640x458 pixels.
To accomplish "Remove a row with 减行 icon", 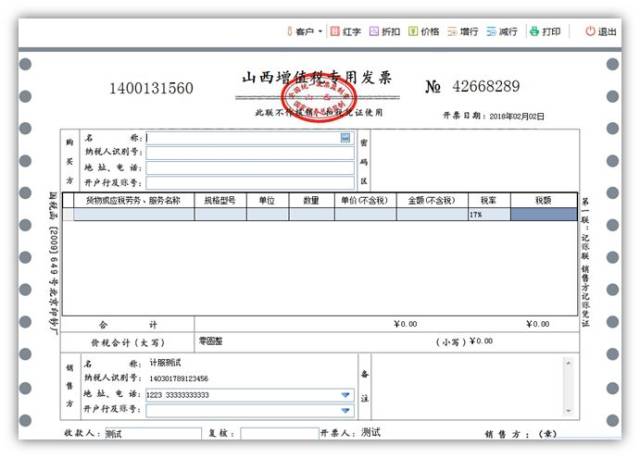I will (x=502, y=32).
